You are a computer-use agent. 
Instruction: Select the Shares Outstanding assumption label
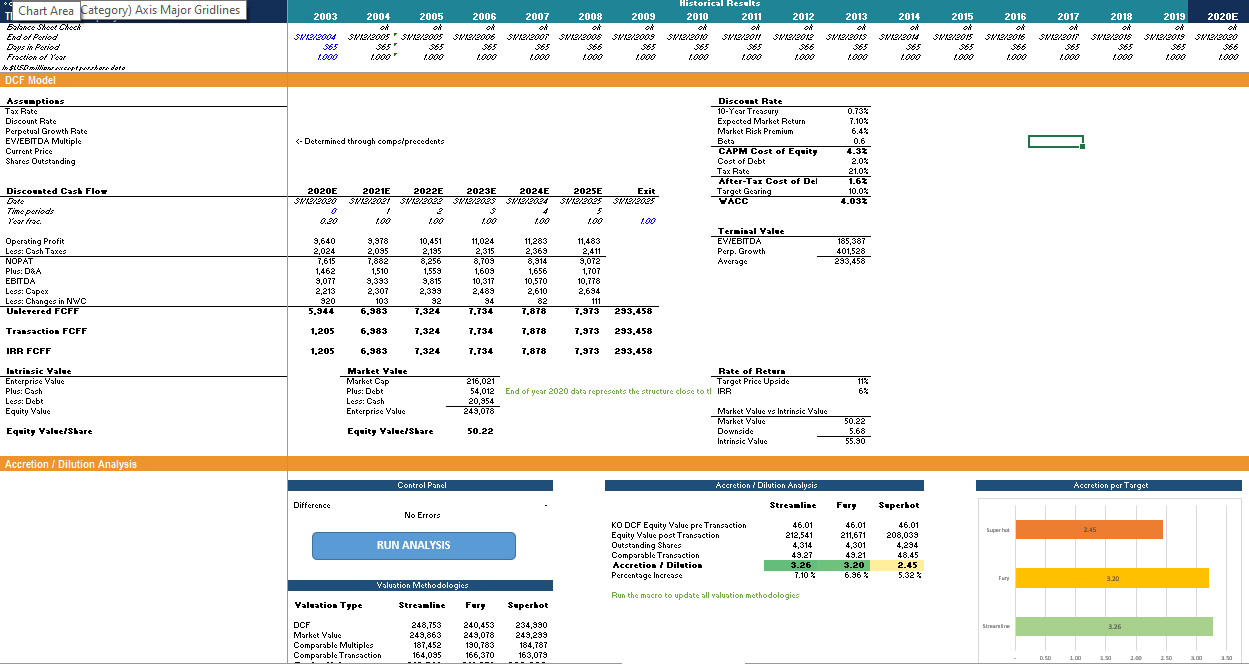[38, 161]
